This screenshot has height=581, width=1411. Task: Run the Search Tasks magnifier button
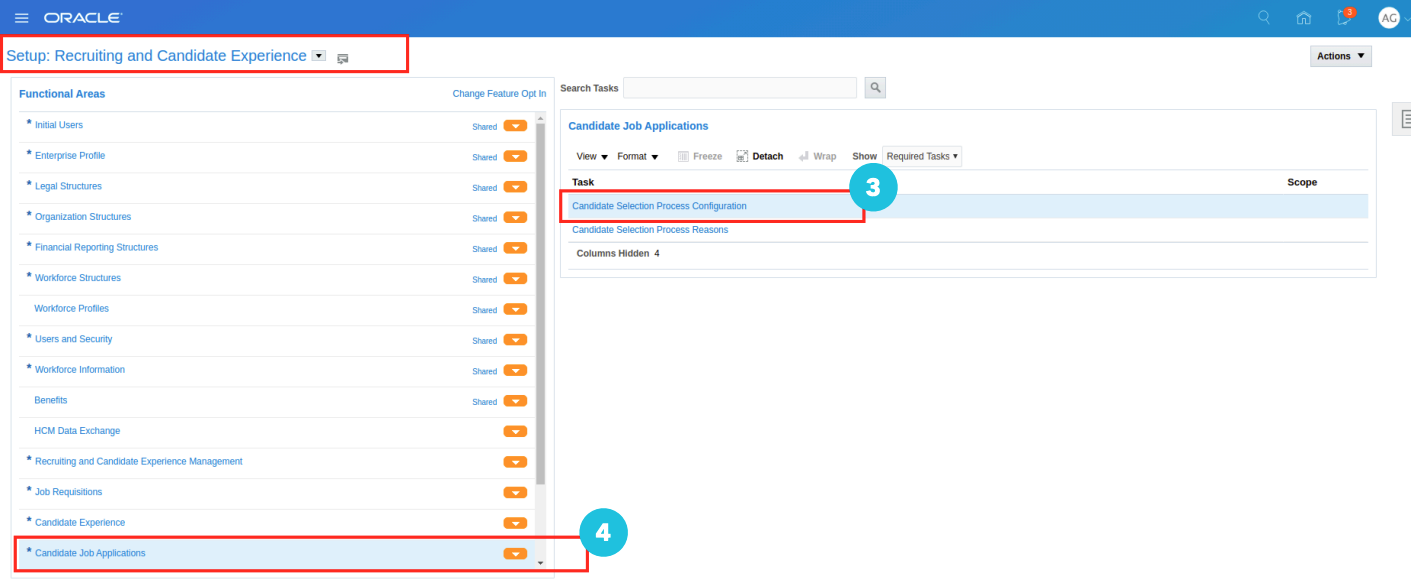(875, 88)
